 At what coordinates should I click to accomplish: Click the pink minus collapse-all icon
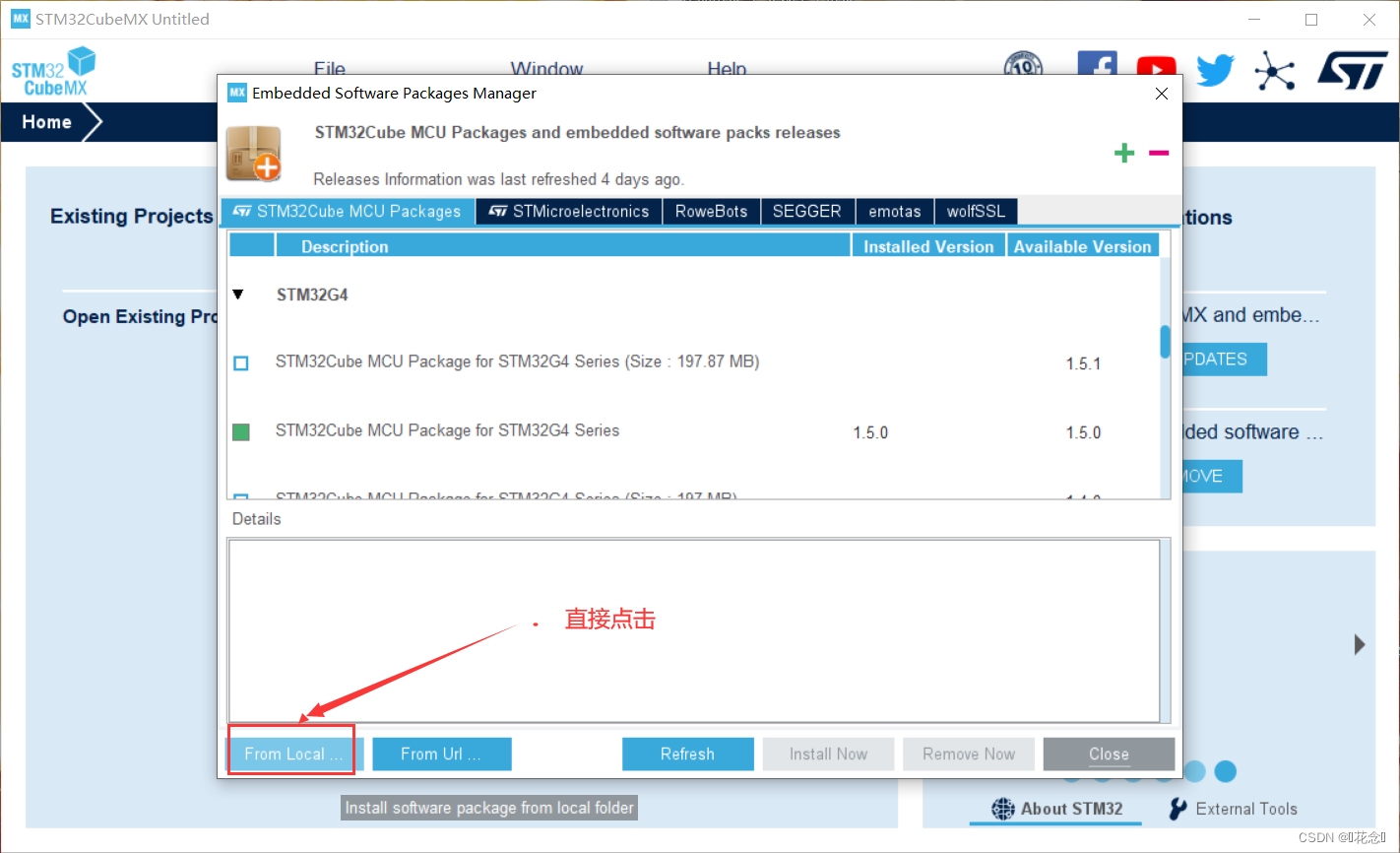tap(1159, 153)
